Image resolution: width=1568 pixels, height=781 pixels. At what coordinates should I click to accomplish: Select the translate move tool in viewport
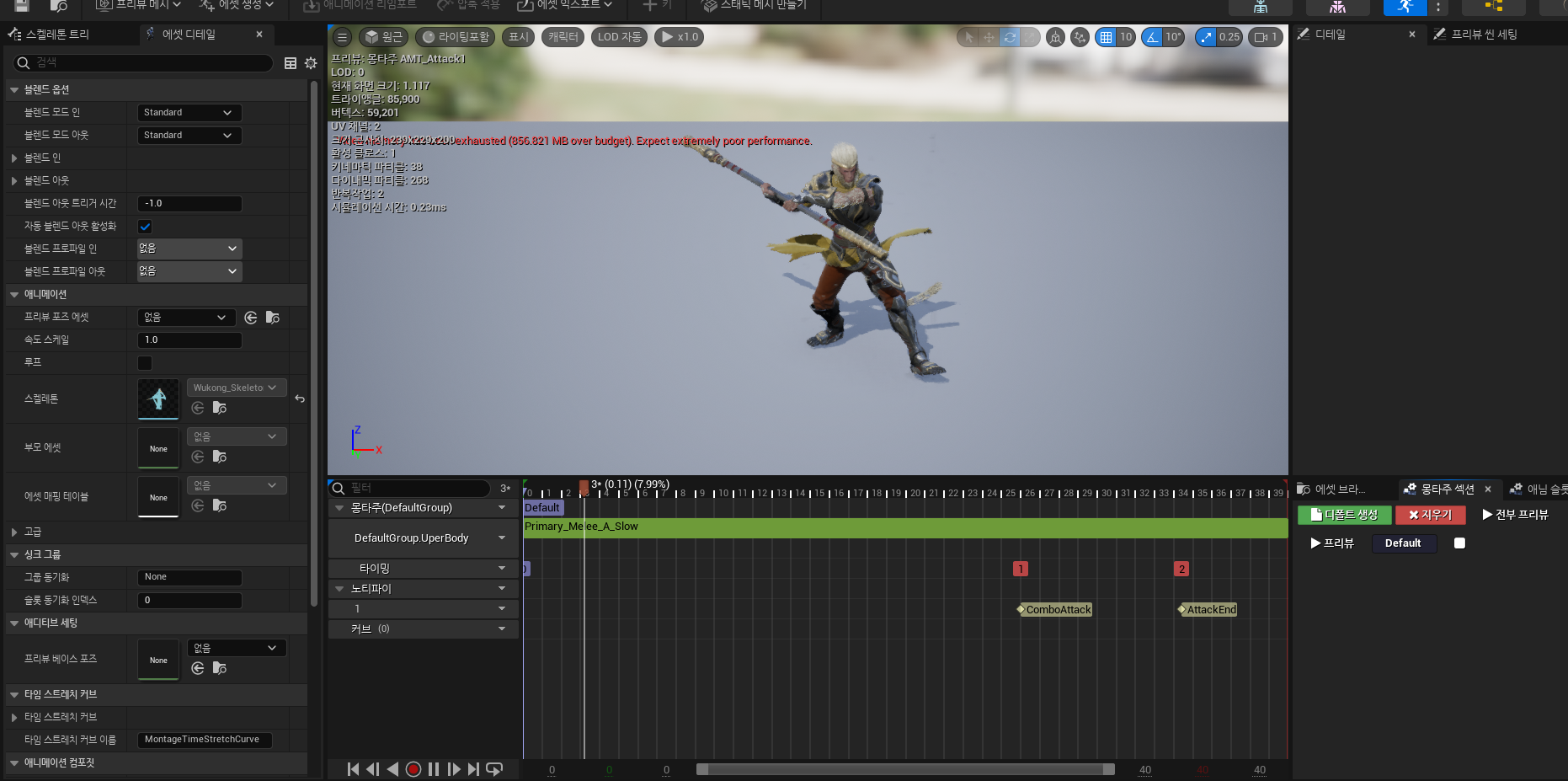(x=989, y=37)
